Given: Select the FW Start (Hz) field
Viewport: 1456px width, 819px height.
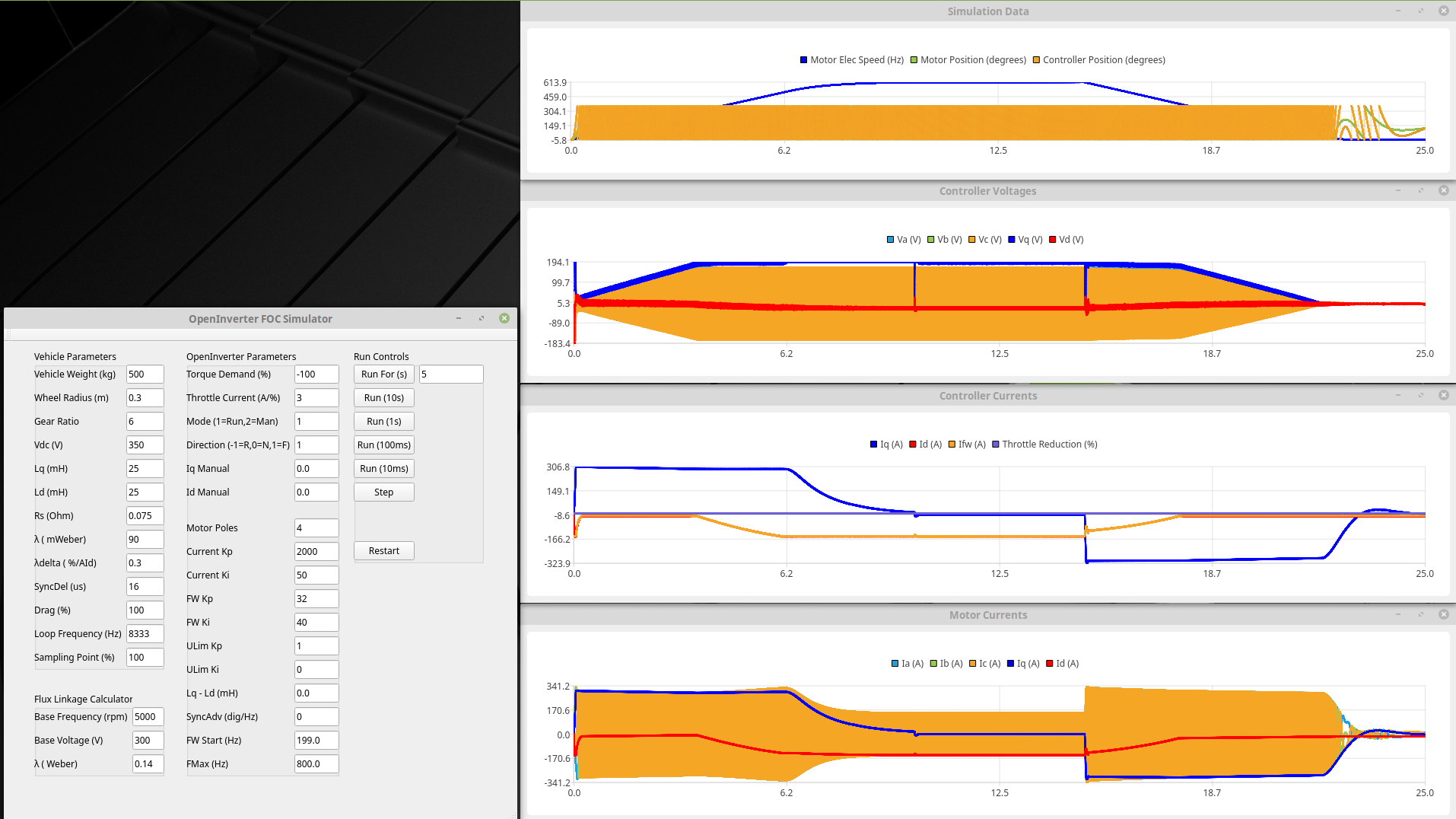Looking at the screenshot, I should [x=316, y=741].
